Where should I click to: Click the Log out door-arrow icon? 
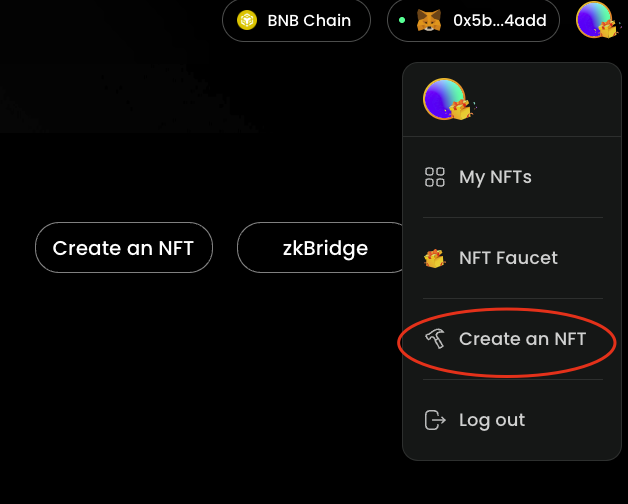(x=435, y=420)
